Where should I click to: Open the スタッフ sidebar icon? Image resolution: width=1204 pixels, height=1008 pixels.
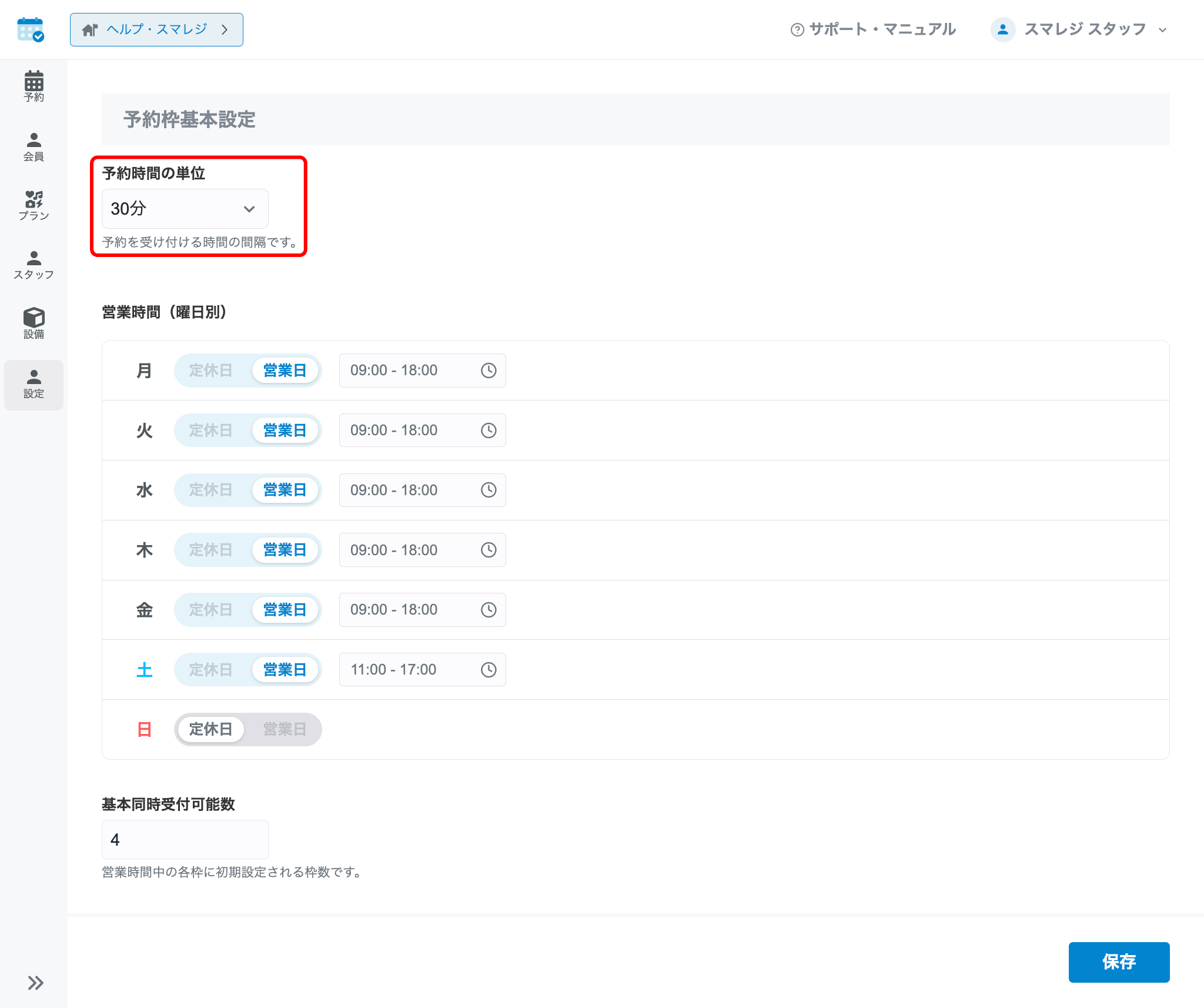(x=34, y=265)
